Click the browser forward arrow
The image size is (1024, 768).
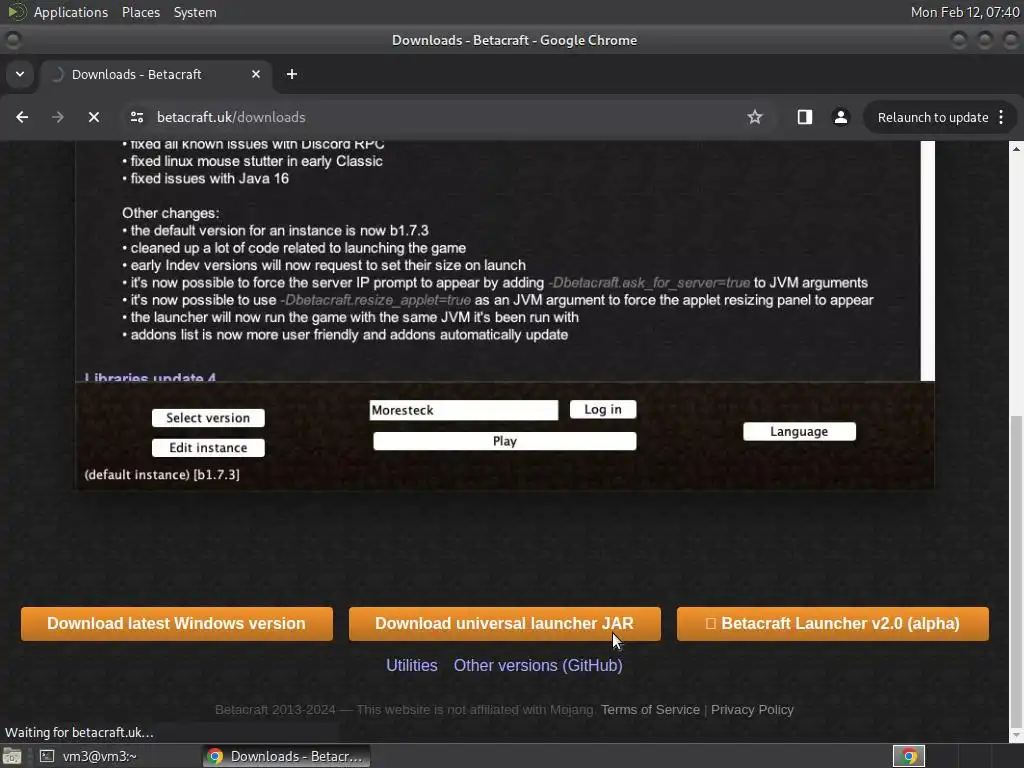(58, 117)
